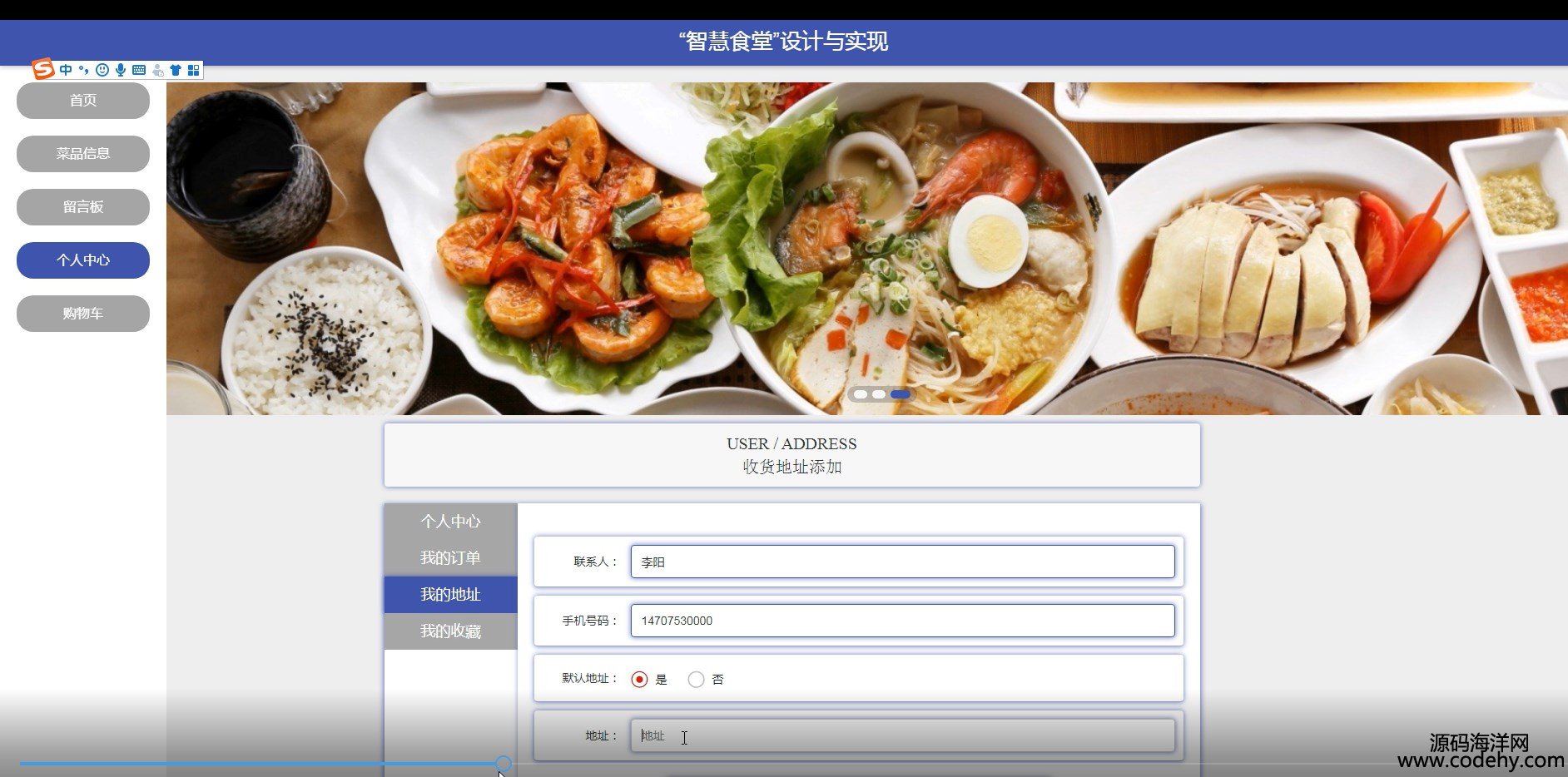Go to 首页 in the left sidebar
Viewport: 1568px width, 777px height.
pos(83,101)
